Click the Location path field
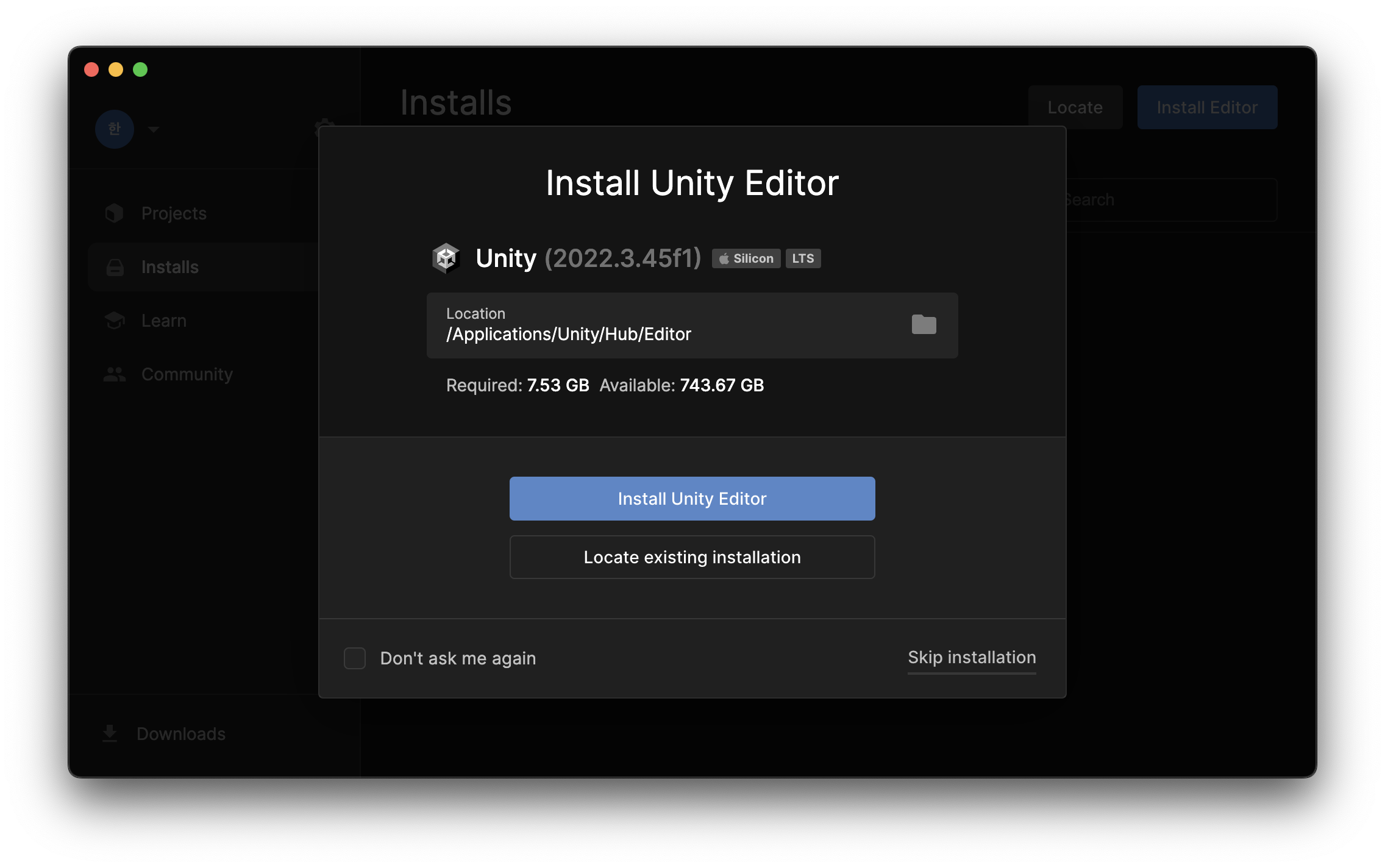This screenshot has width=1385, height=868. [x=692, y=325]
